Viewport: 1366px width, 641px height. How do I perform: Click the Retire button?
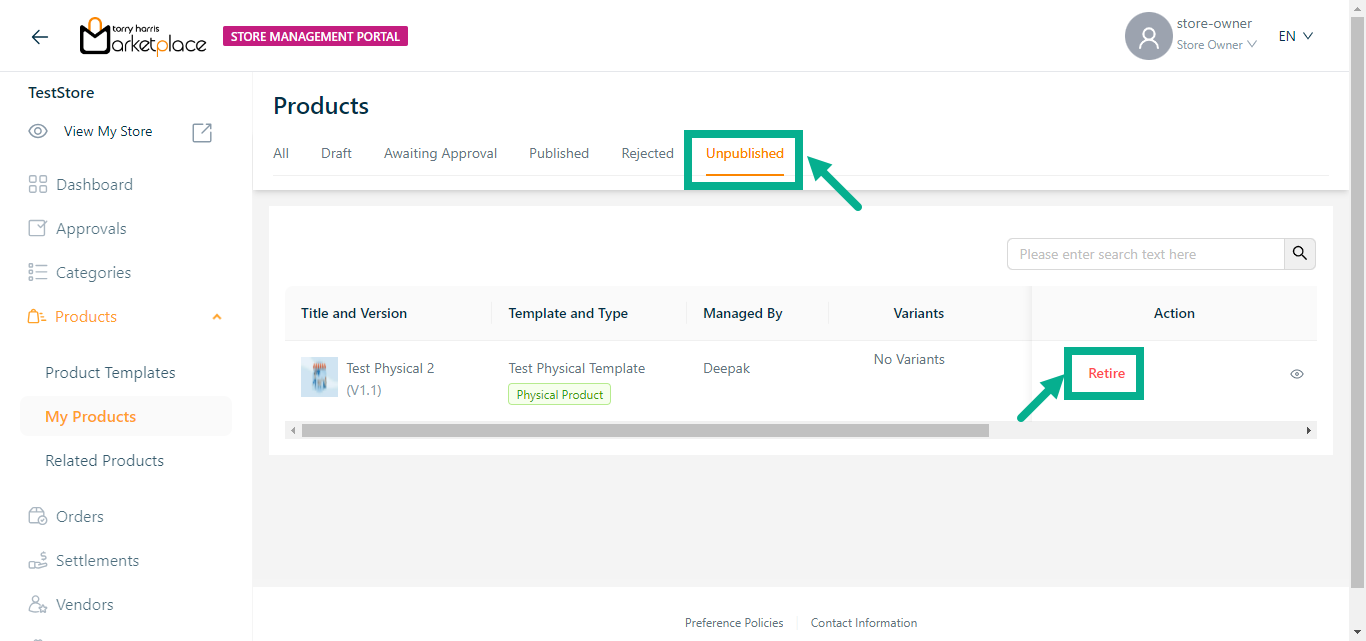[x=1106, y=373]
